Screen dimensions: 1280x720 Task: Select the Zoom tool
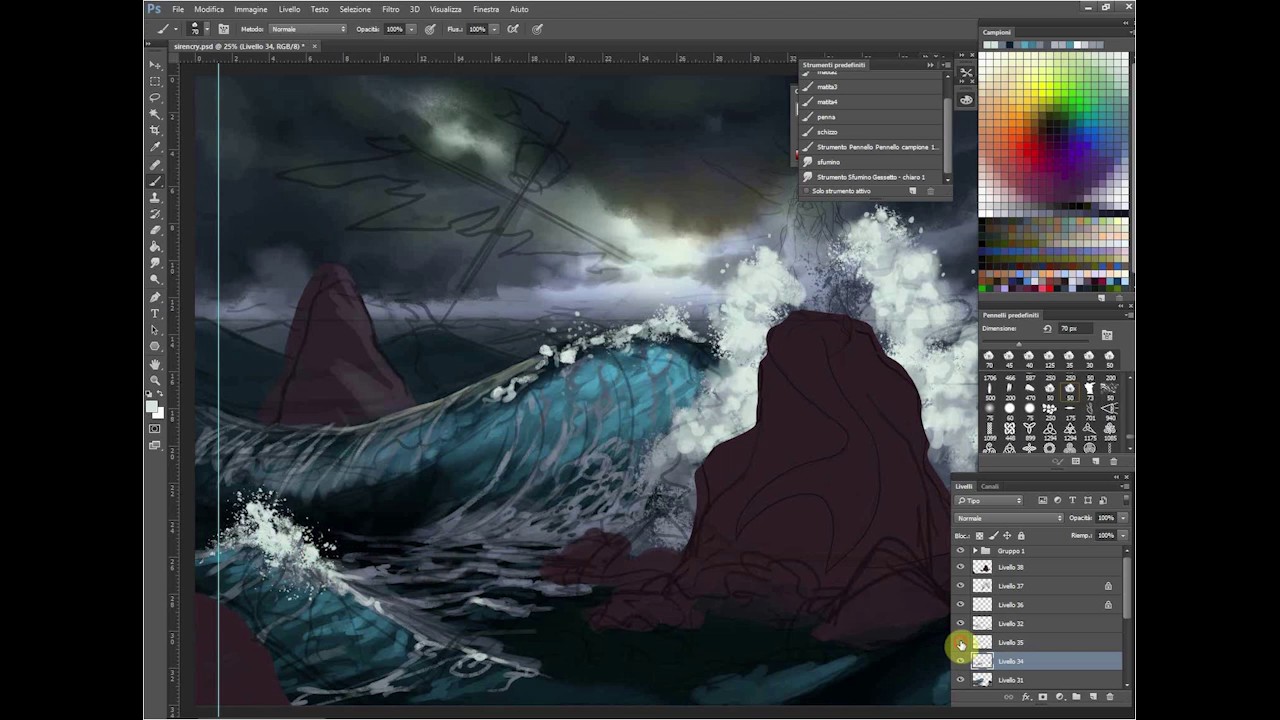point(155,380)
